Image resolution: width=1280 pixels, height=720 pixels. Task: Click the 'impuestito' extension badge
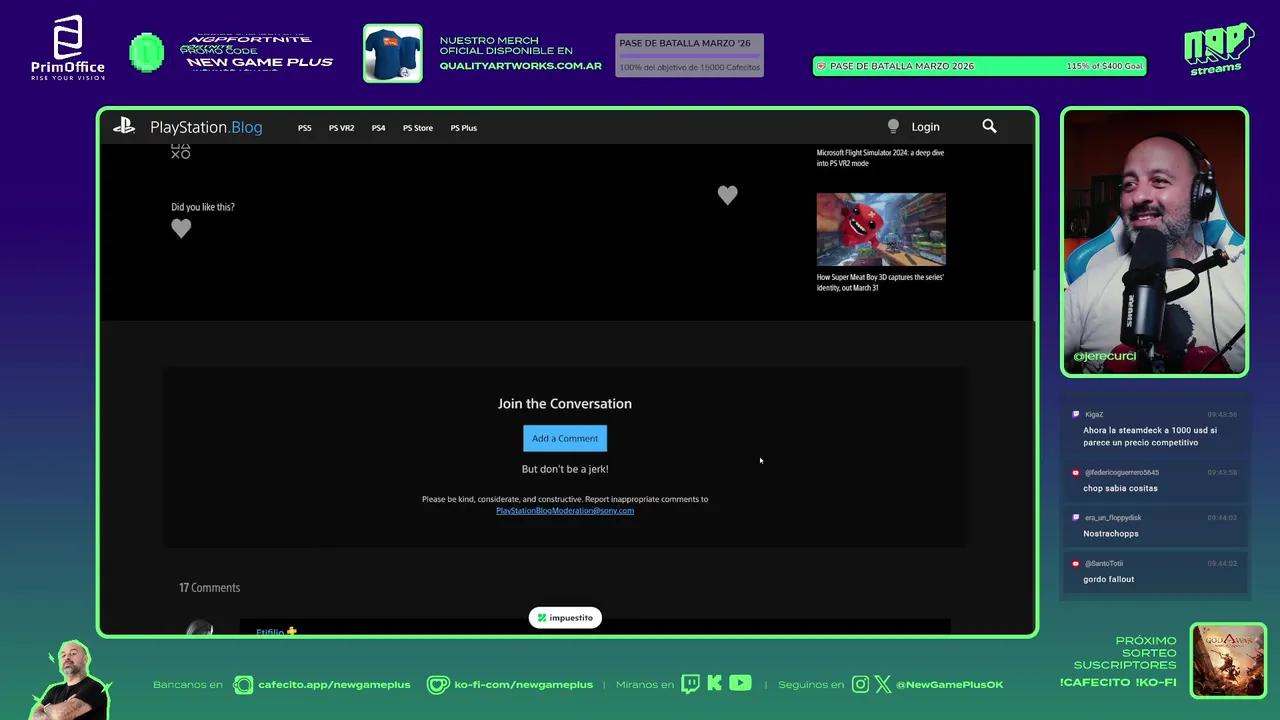pos(565,618)
